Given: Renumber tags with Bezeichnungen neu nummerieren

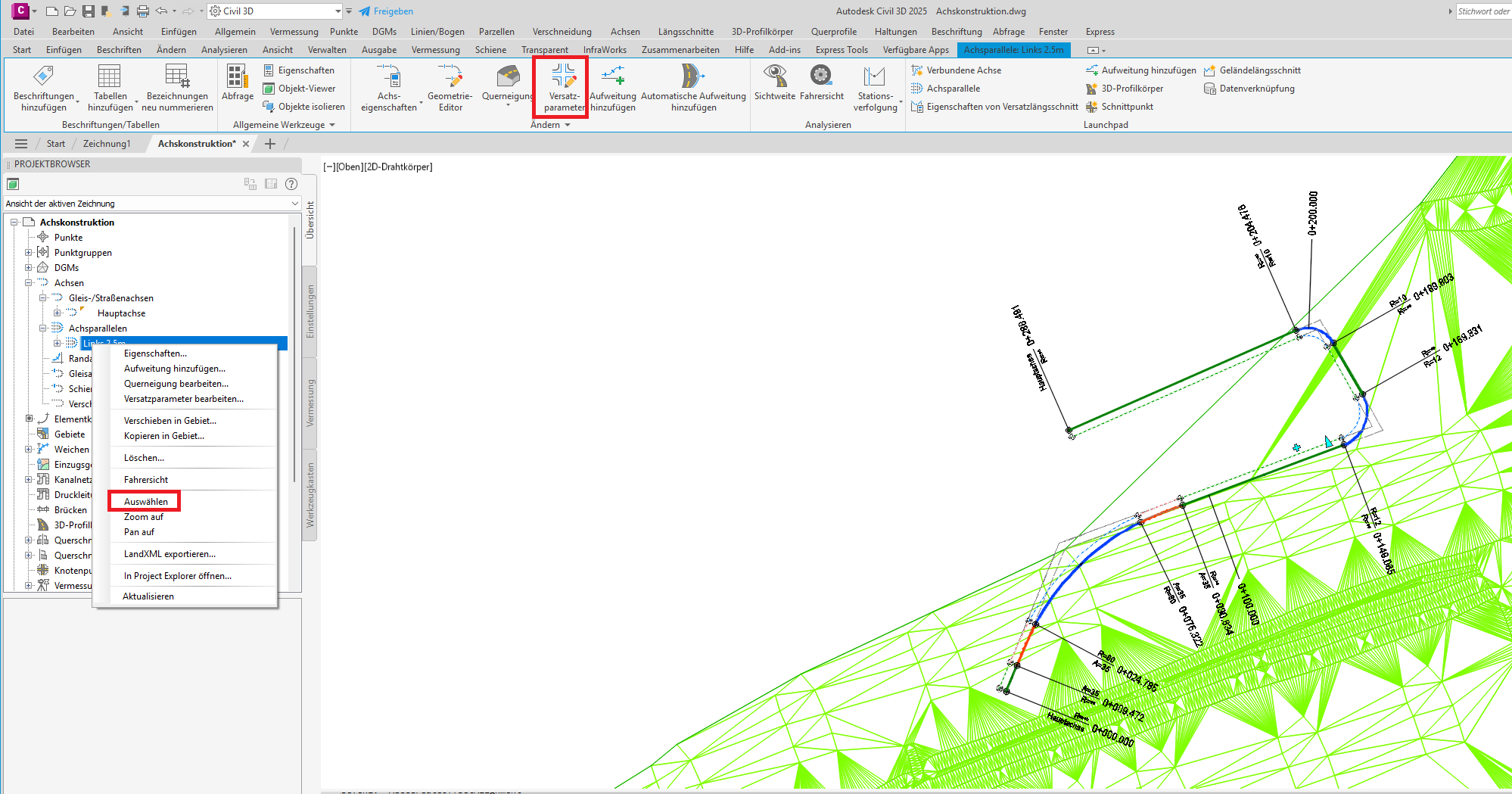Looking at the screenshot, I should pos(177,89).
